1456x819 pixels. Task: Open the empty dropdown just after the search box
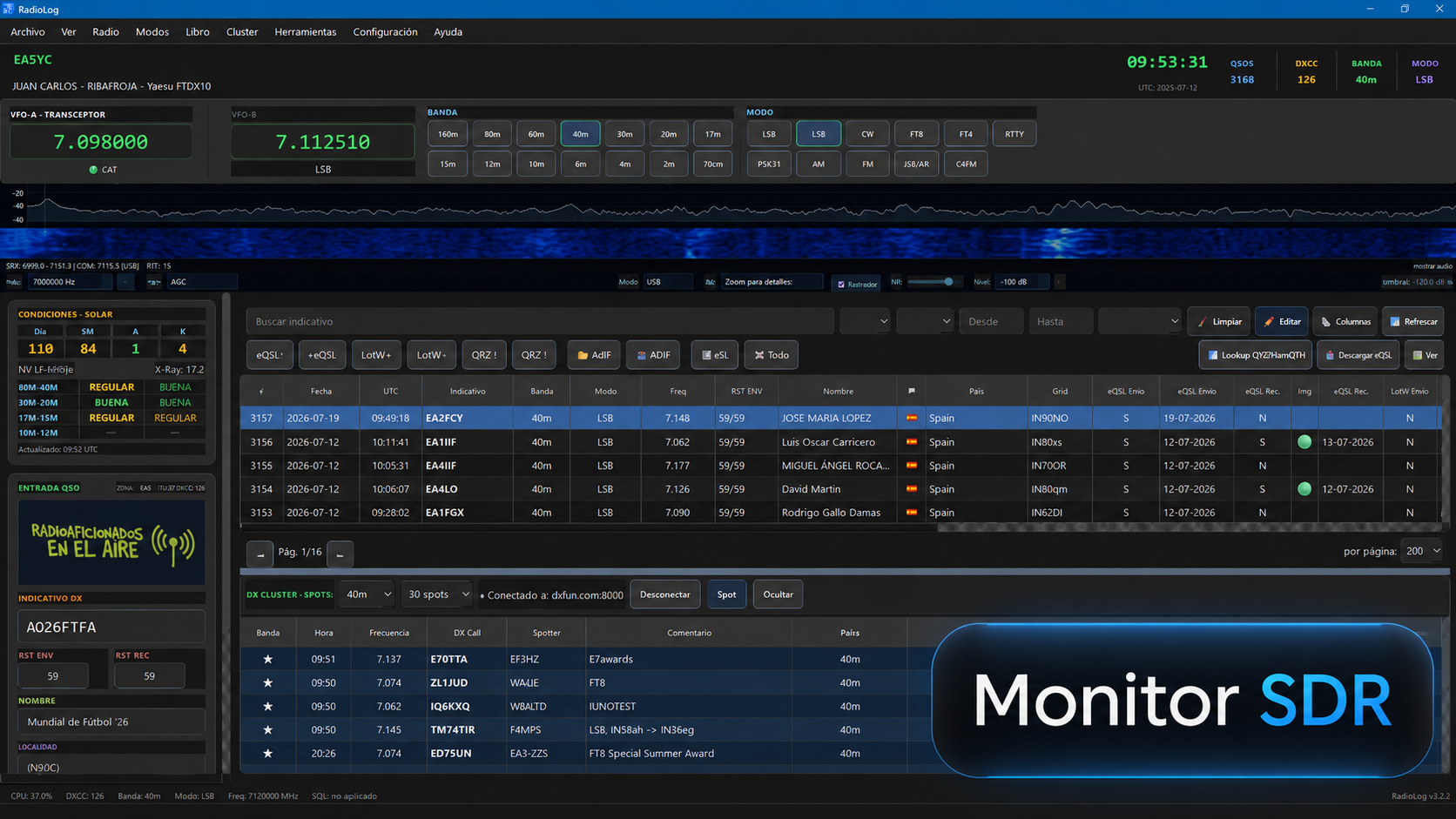(x=865, y=321)
